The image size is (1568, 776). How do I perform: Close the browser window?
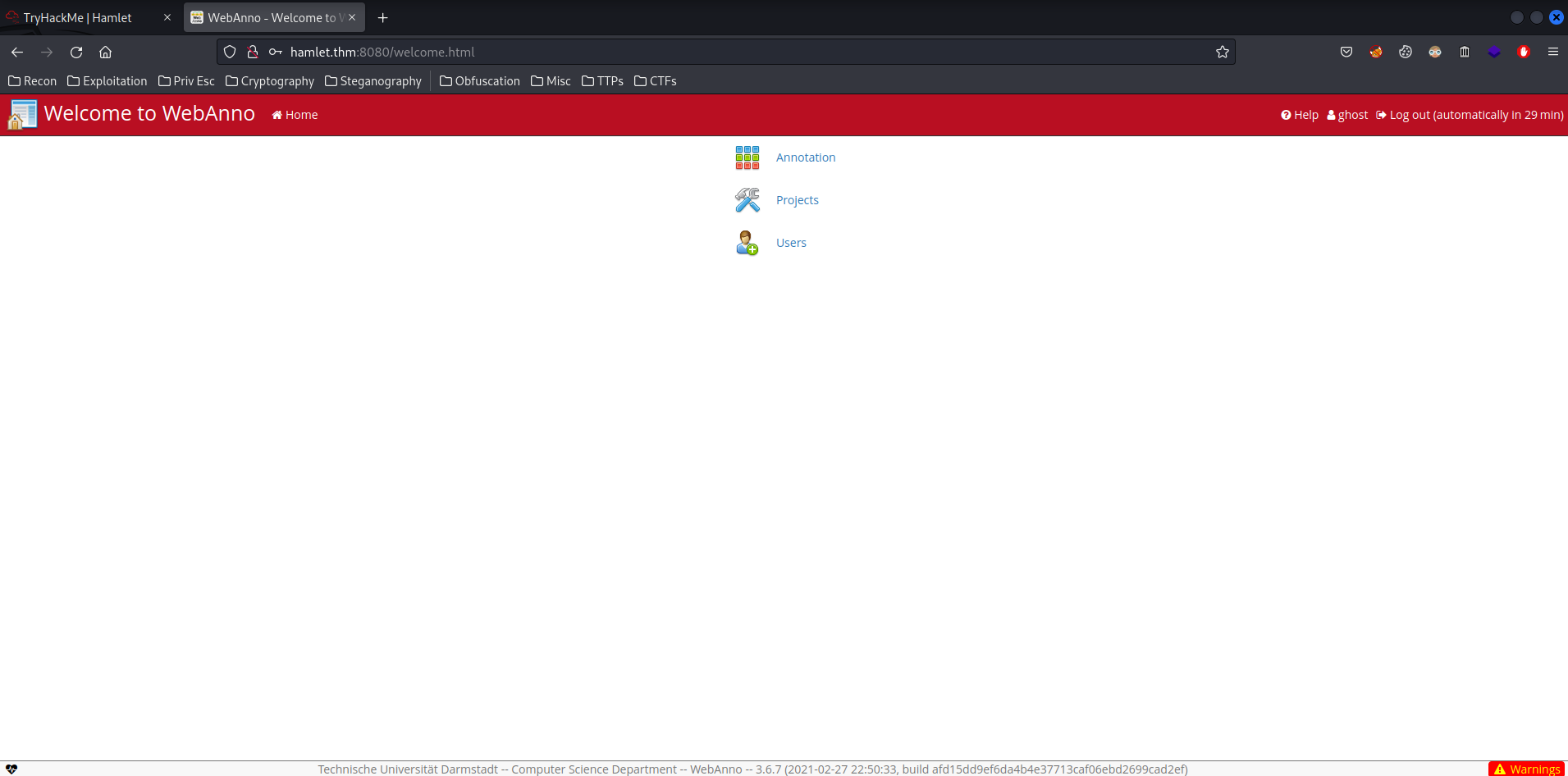coord(1556,17)
